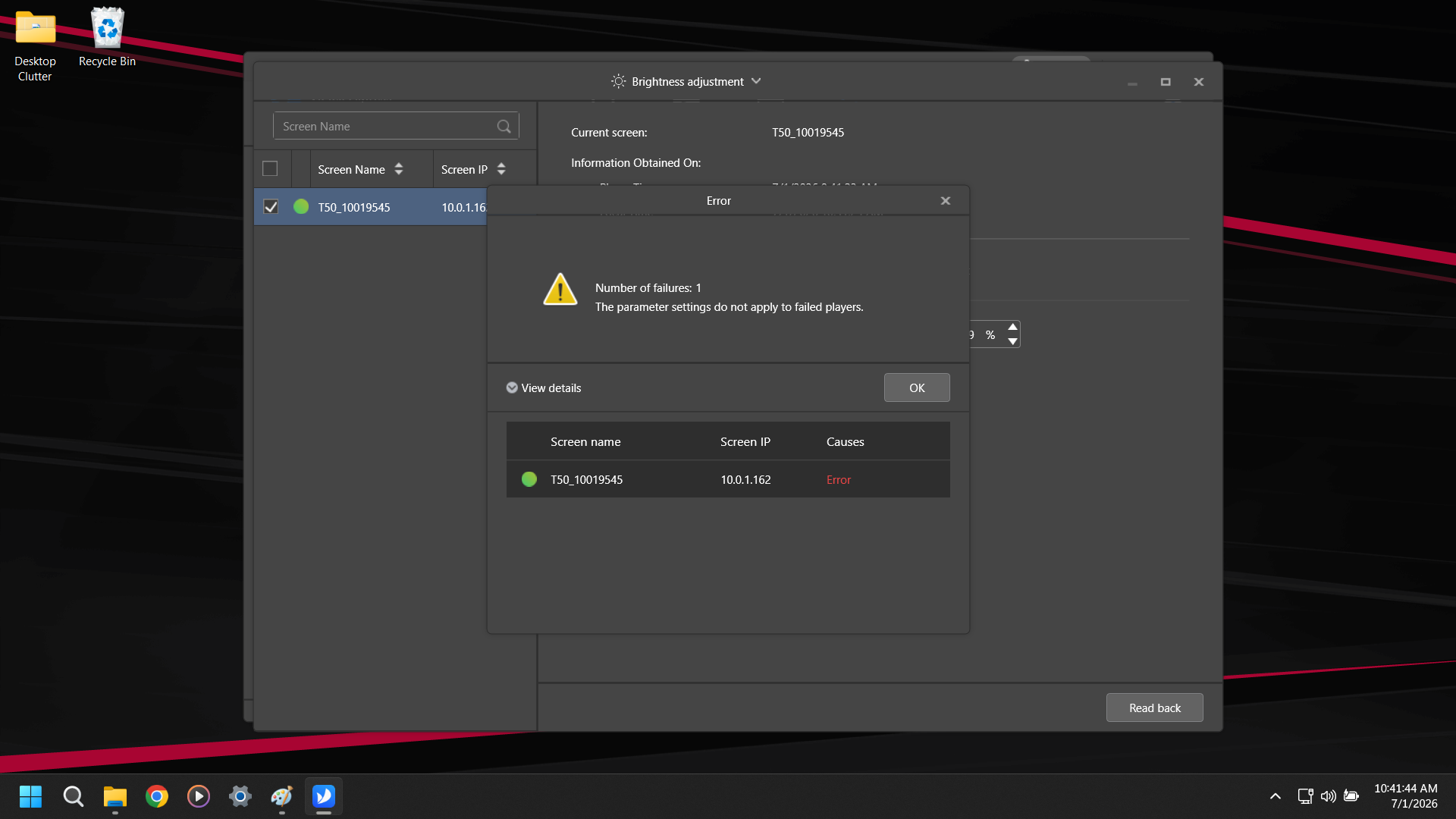This screenshot has width=1456, height=819.
Task: Click the Screen Name search field
Action: click(x=386, y=127)
